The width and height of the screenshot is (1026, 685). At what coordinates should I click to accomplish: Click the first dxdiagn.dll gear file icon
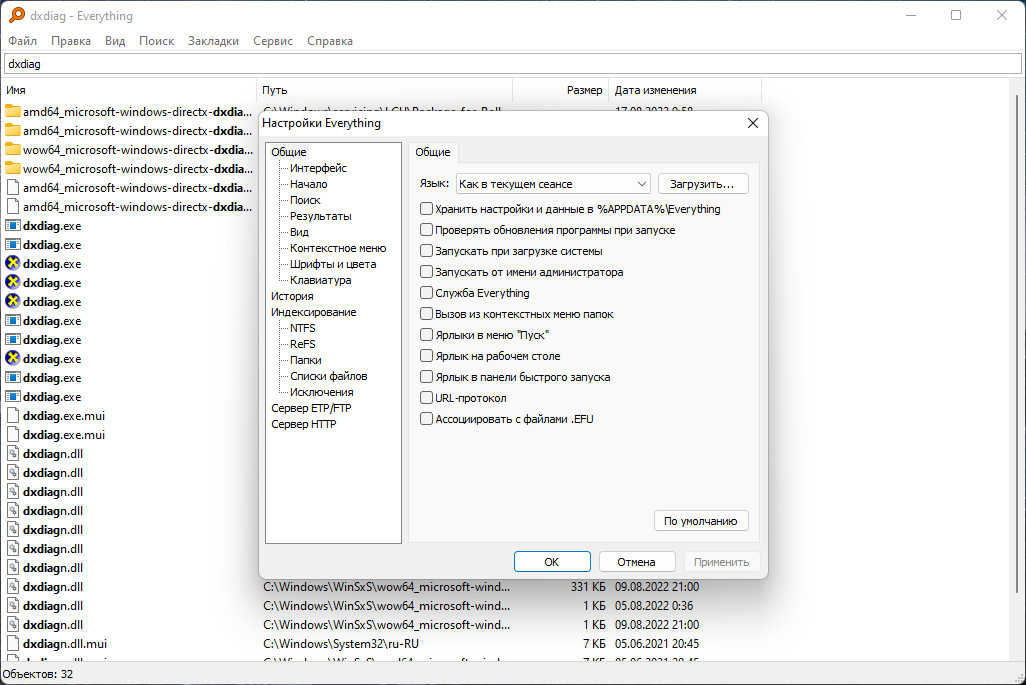tap(13, 454)
